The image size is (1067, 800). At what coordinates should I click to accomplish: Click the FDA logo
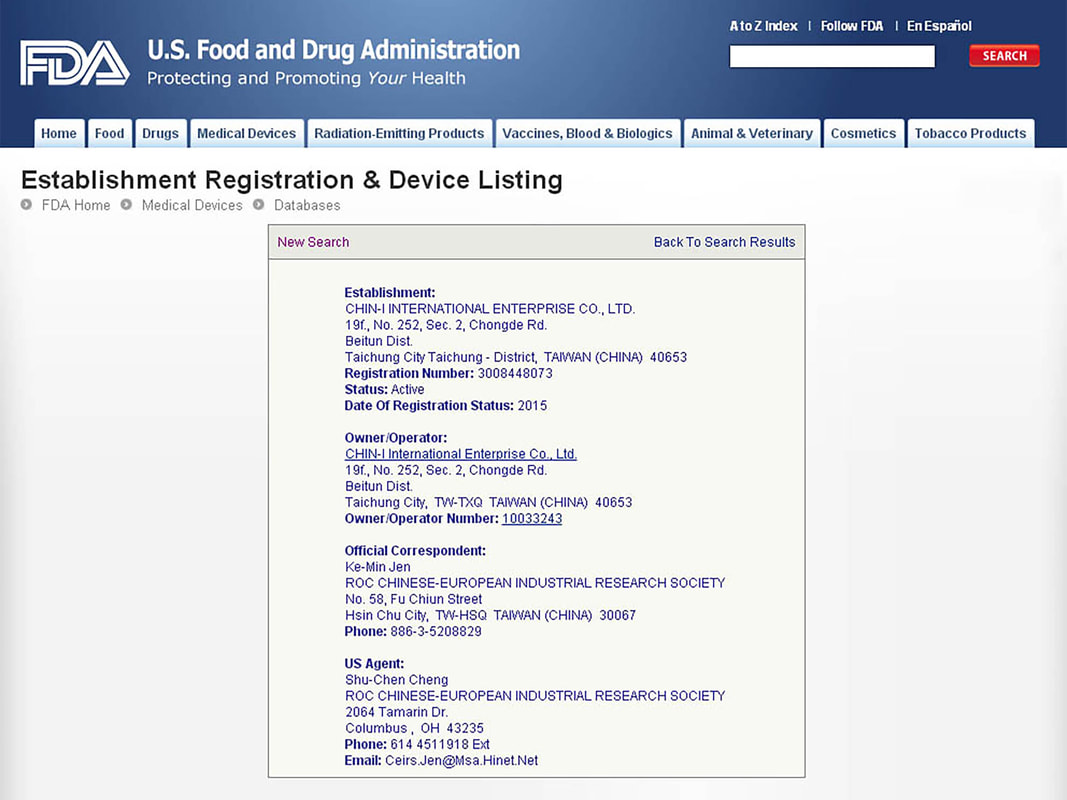point(75,63)
